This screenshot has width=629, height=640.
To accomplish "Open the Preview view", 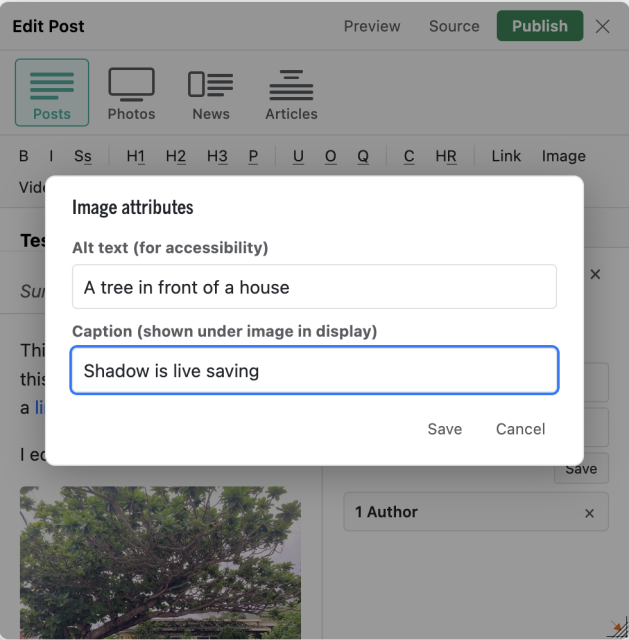I will tap(372, 26).
